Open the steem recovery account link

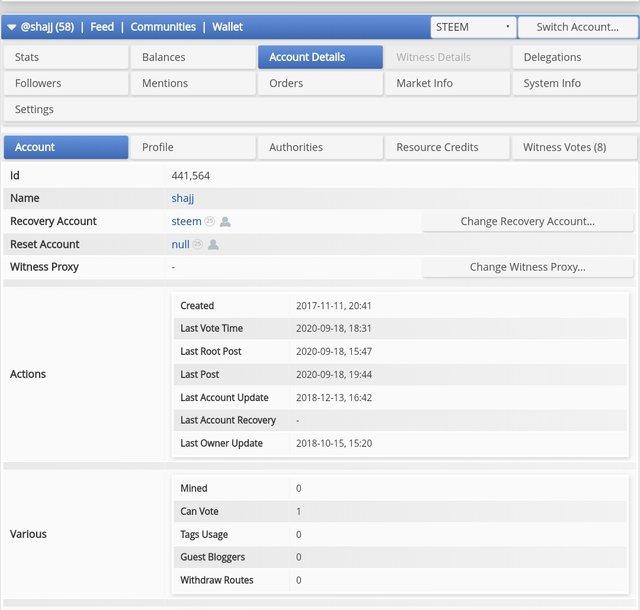point(186,221)
